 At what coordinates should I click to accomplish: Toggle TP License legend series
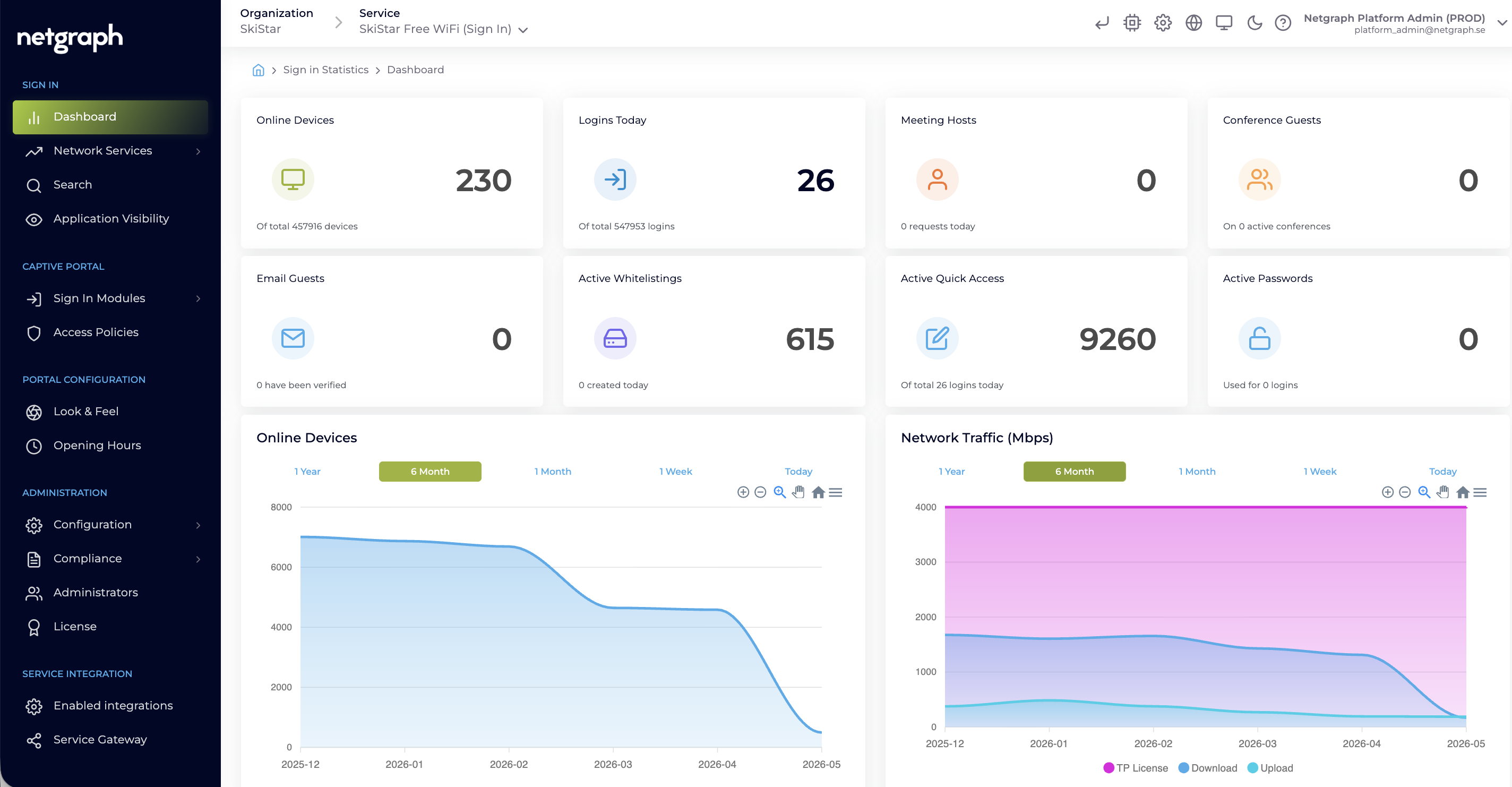click(1136, 768)
